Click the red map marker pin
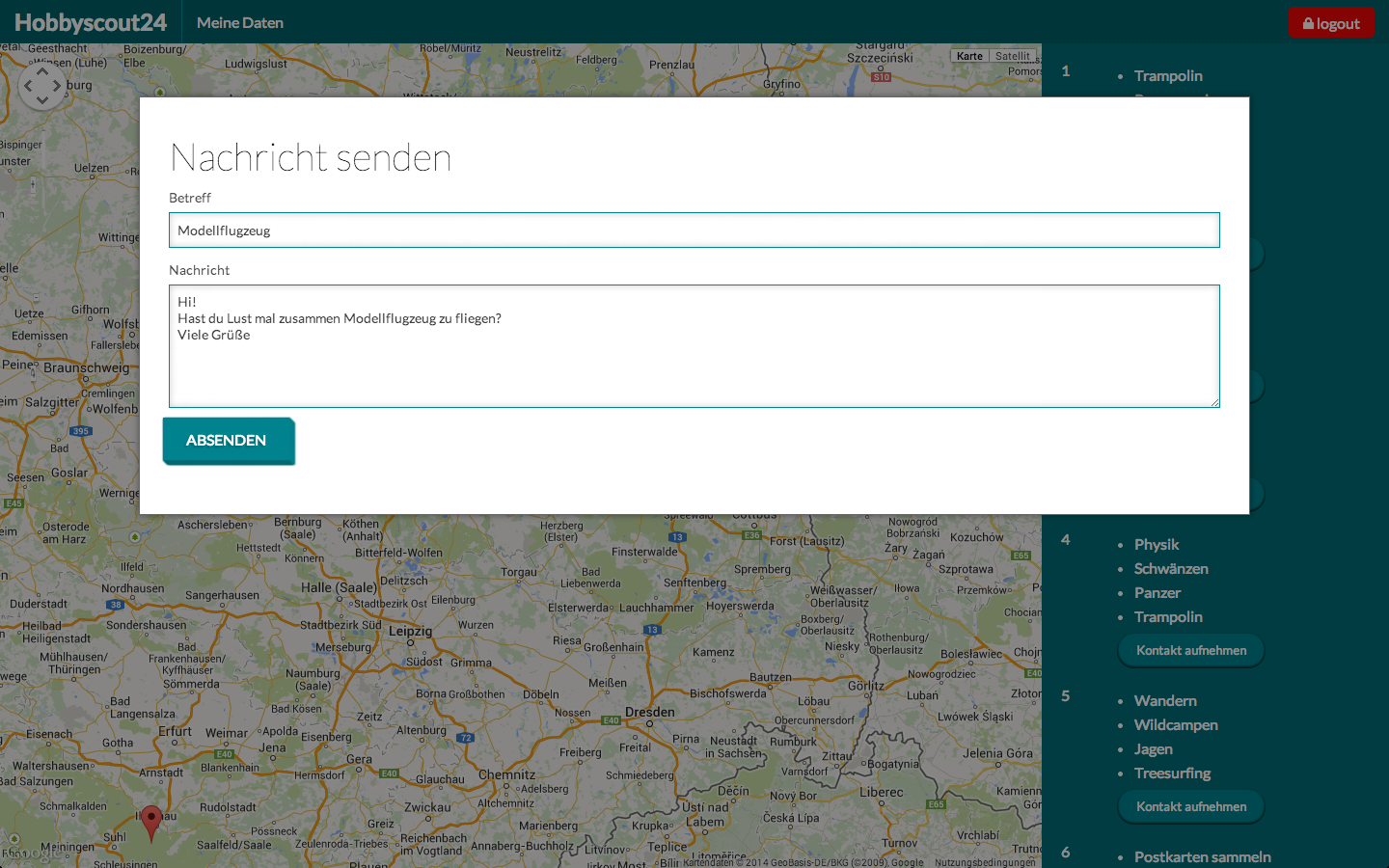 click(151, 823)
